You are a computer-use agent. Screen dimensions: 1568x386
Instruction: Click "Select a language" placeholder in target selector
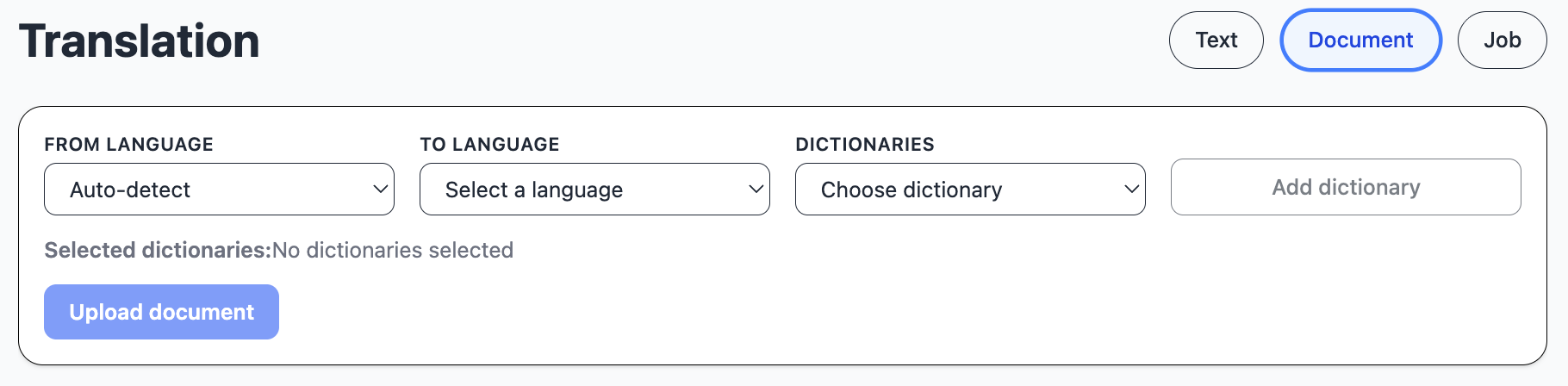coord(534,190)
